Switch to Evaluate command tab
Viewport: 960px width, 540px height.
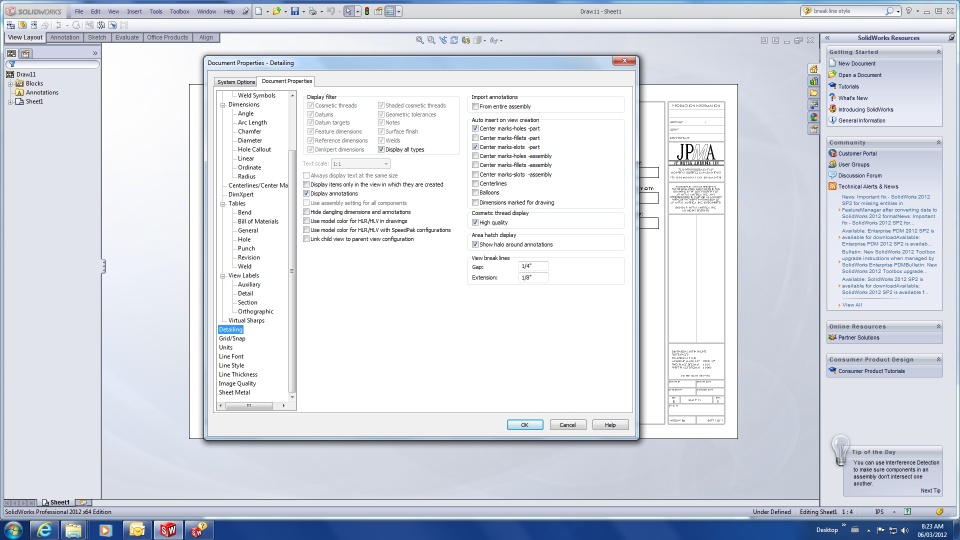coord(127,37)
